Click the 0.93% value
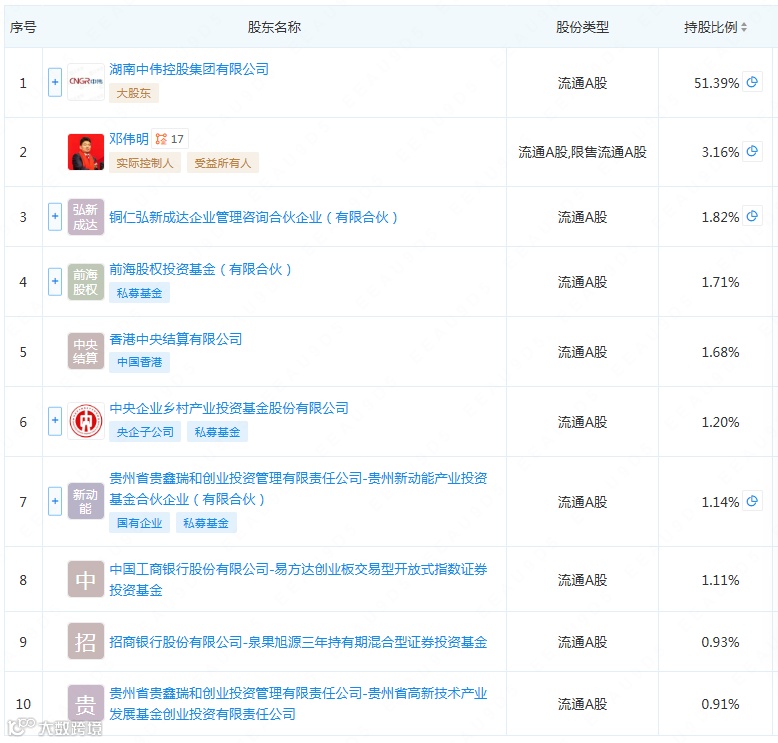 coord(720,642)
